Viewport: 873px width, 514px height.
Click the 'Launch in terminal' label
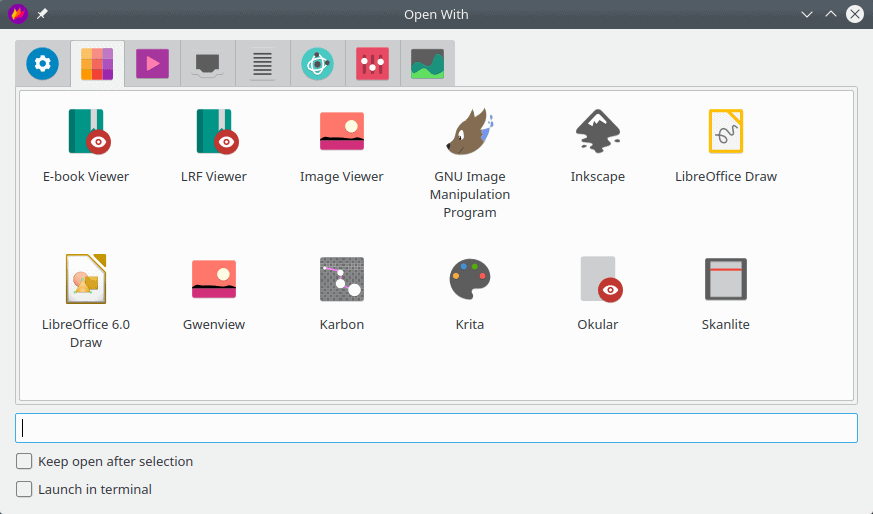95,489
